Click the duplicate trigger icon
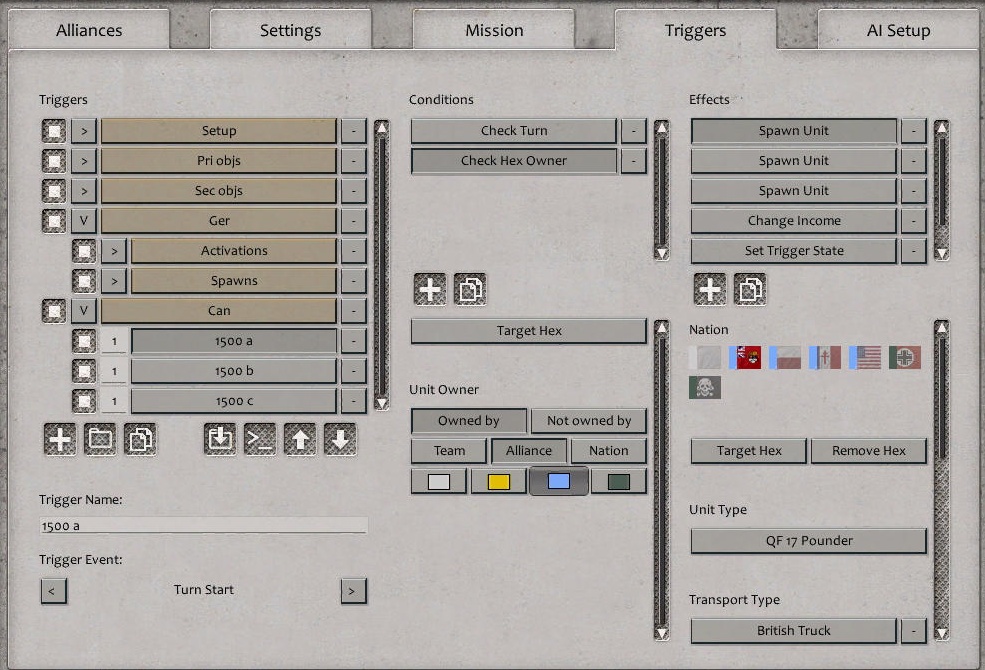985x670 pixels. 140,438
